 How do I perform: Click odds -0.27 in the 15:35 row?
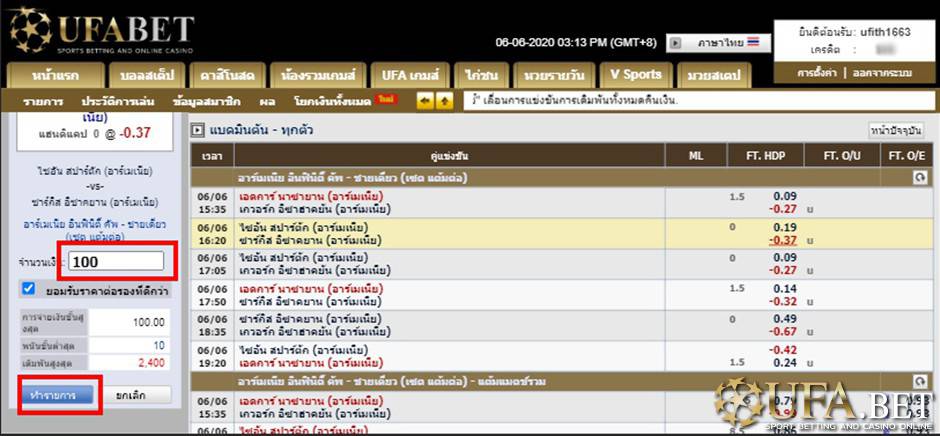click(x=783, y=209)
